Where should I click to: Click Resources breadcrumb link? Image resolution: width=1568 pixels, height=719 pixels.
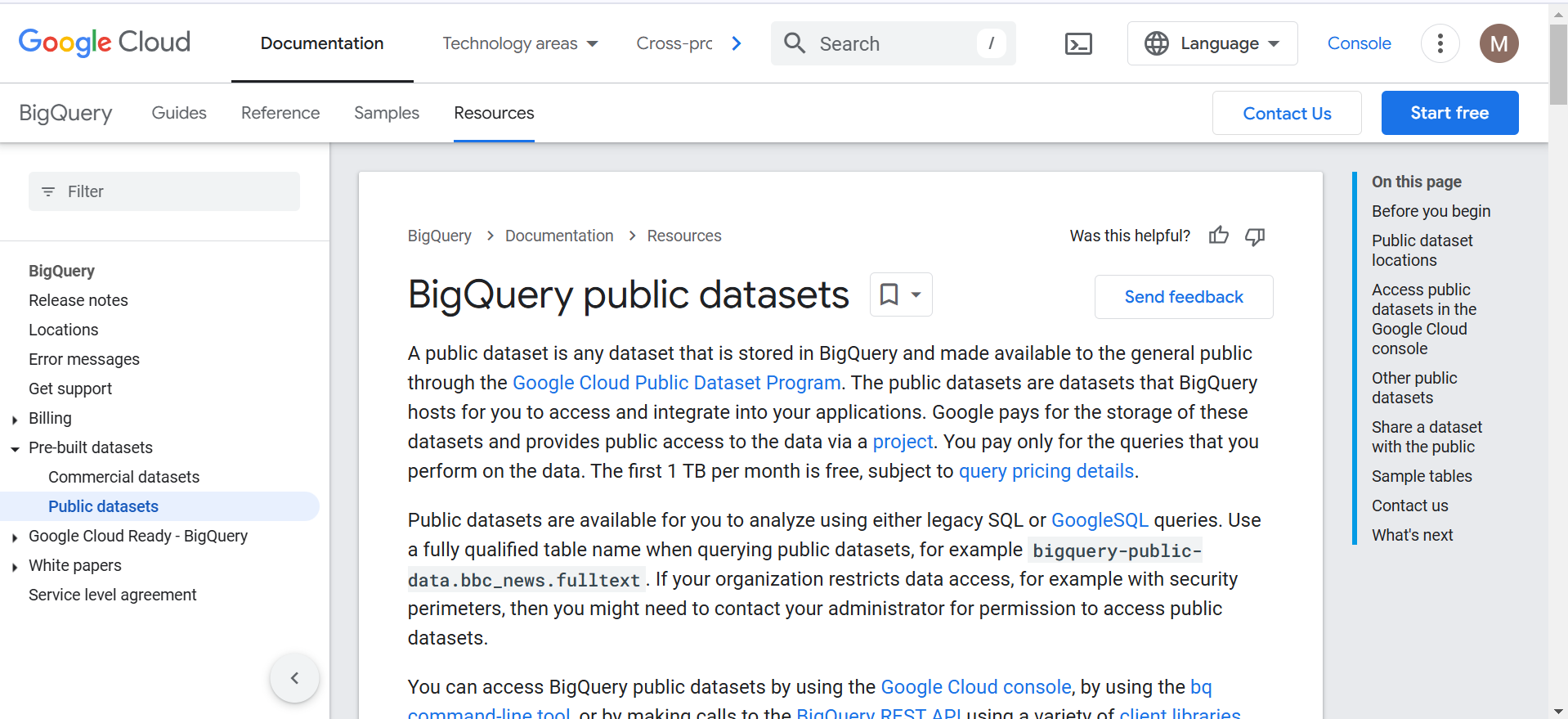click(684, 236)
